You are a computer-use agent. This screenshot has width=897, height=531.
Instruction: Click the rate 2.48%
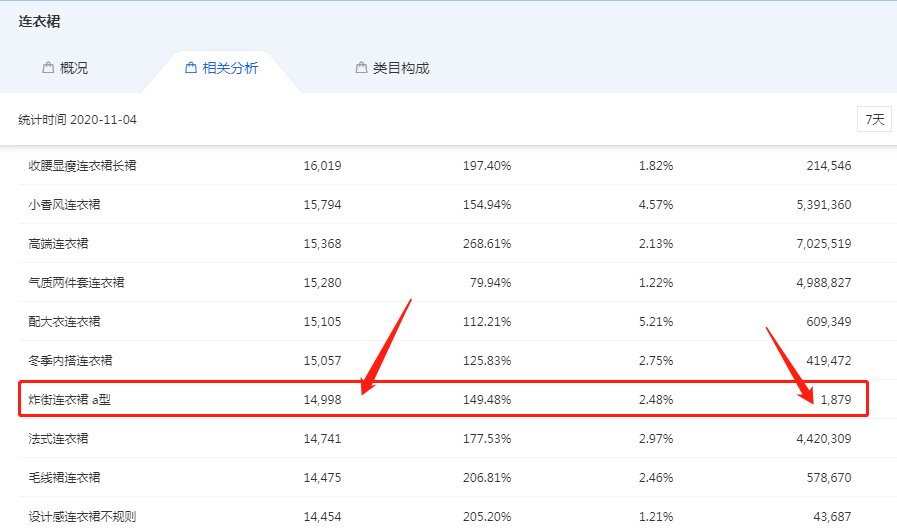tap(656, 399)
